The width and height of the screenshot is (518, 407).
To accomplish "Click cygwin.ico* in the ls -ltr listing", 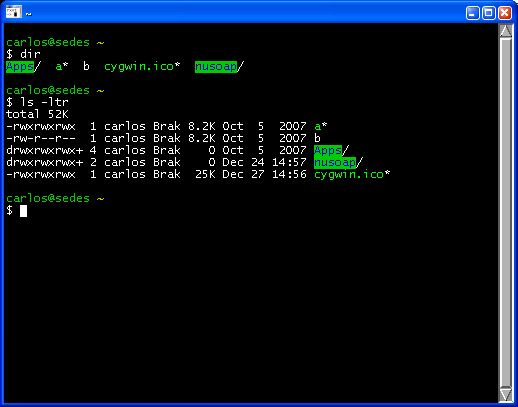I will (x=352, y=175).
